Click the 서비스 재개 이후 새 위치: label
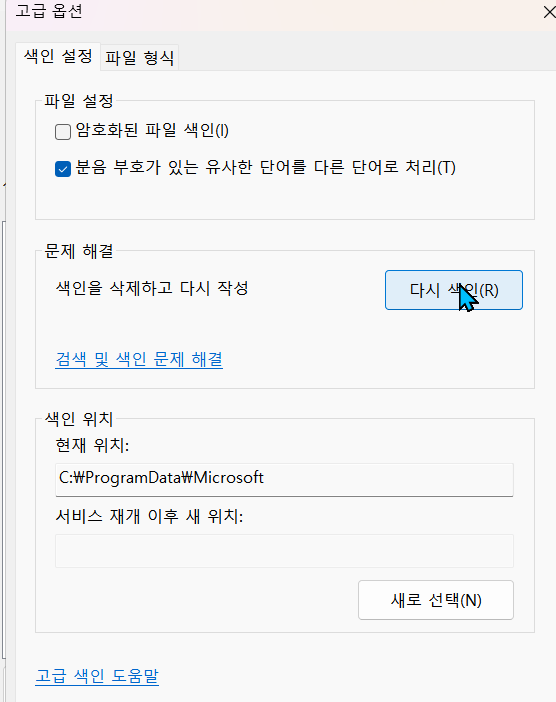The height and width of the screenshot is (702, 556). point(149,517)
